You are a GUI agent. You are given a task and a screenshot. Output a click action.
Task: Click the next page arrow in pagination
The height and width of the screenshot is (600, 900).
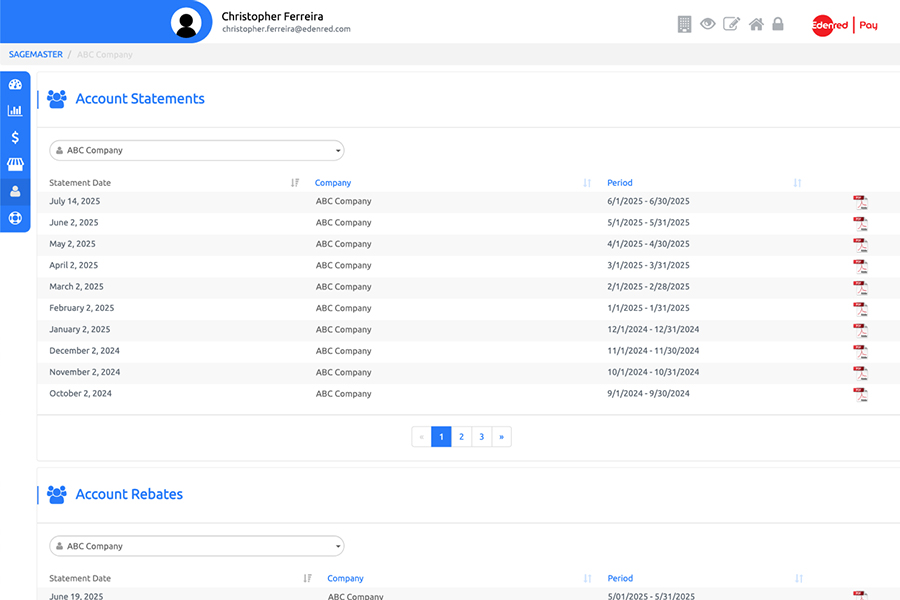pyautogui.click(x=501, y=437)
